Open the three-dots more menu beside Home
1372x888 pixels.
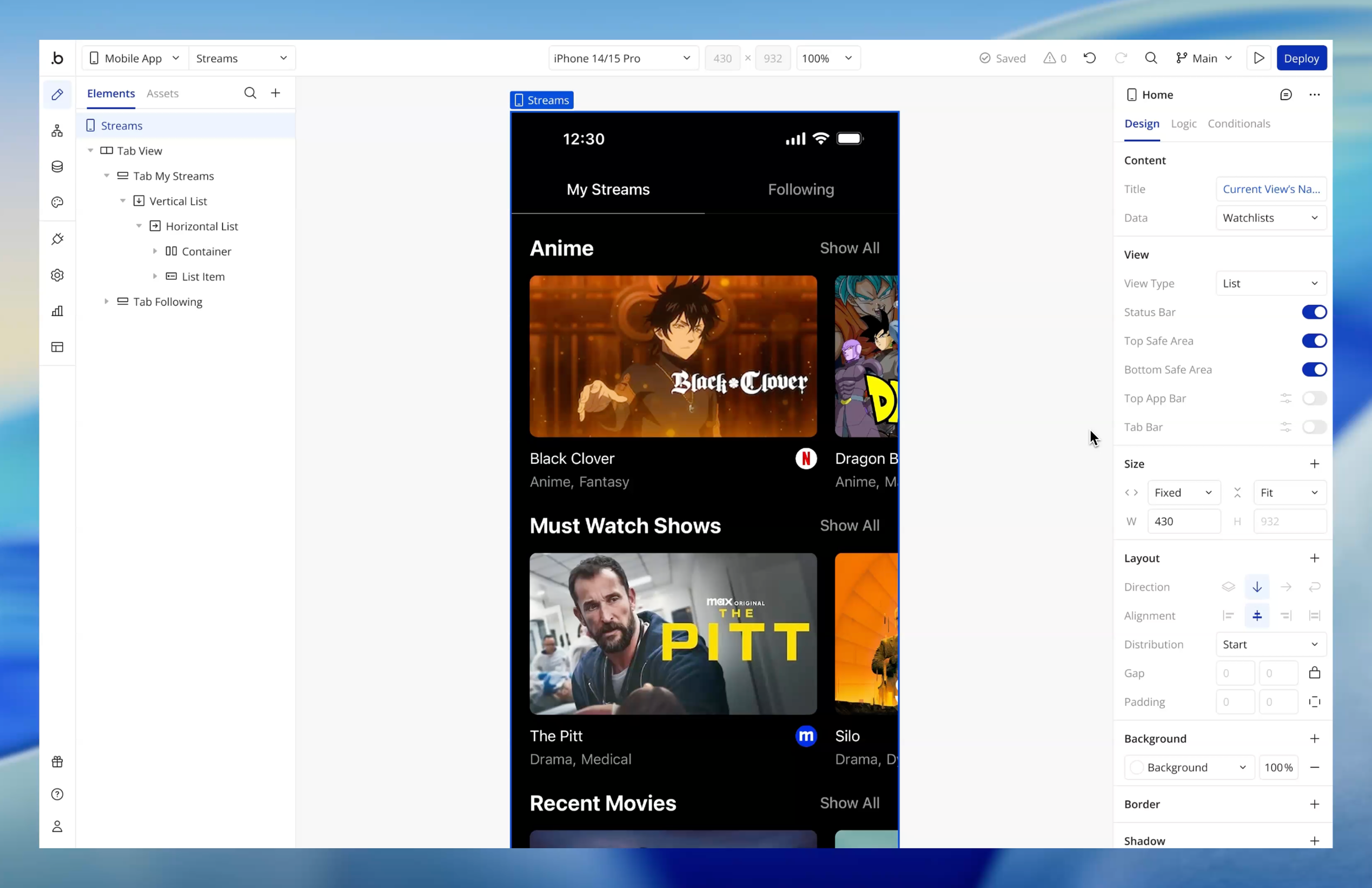tap(1315, 95)
